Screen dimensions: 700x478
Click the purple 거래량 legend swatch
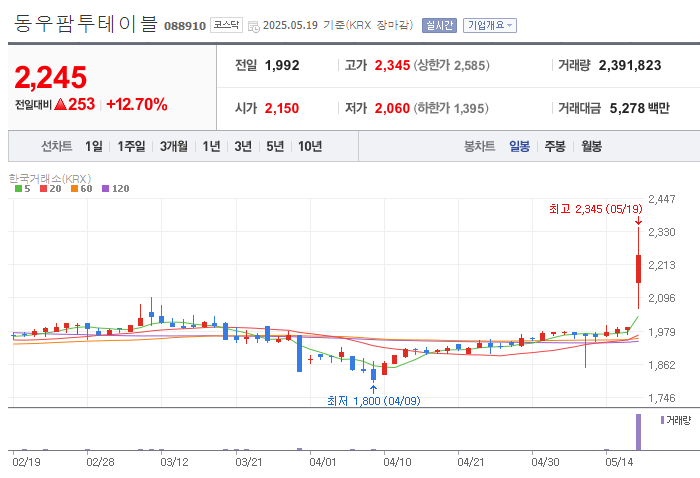662,420
